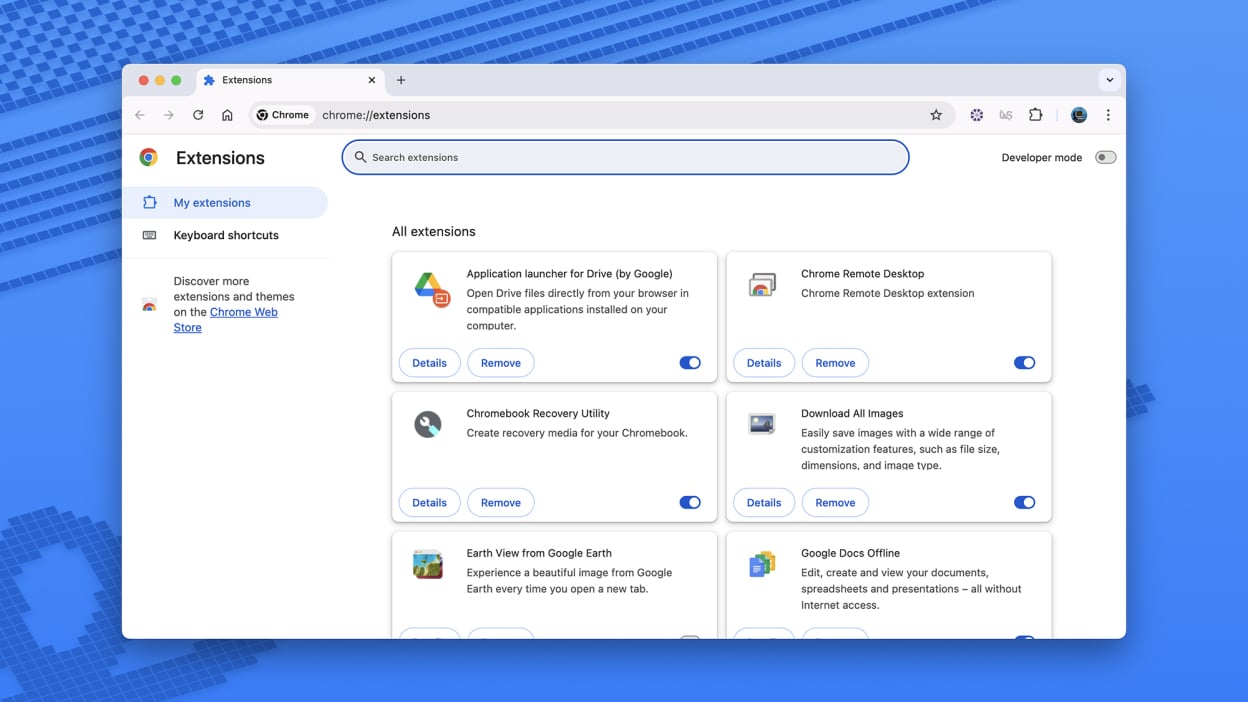Expand the tab search dropdown arrow
1248x702 pixels.
pyautogui.click(x=1109, y=80)
